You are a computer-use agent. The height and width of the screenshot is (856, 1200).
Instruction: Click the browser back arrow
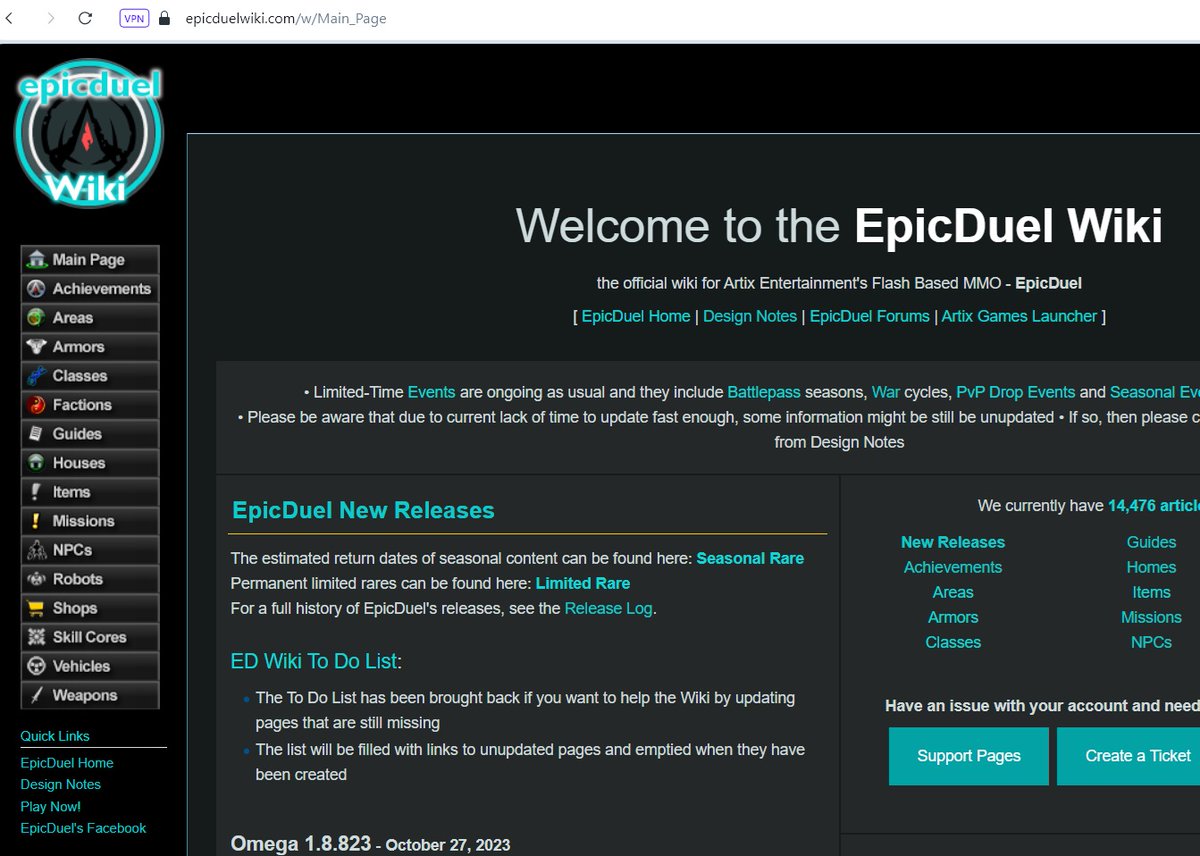point(9,18)
